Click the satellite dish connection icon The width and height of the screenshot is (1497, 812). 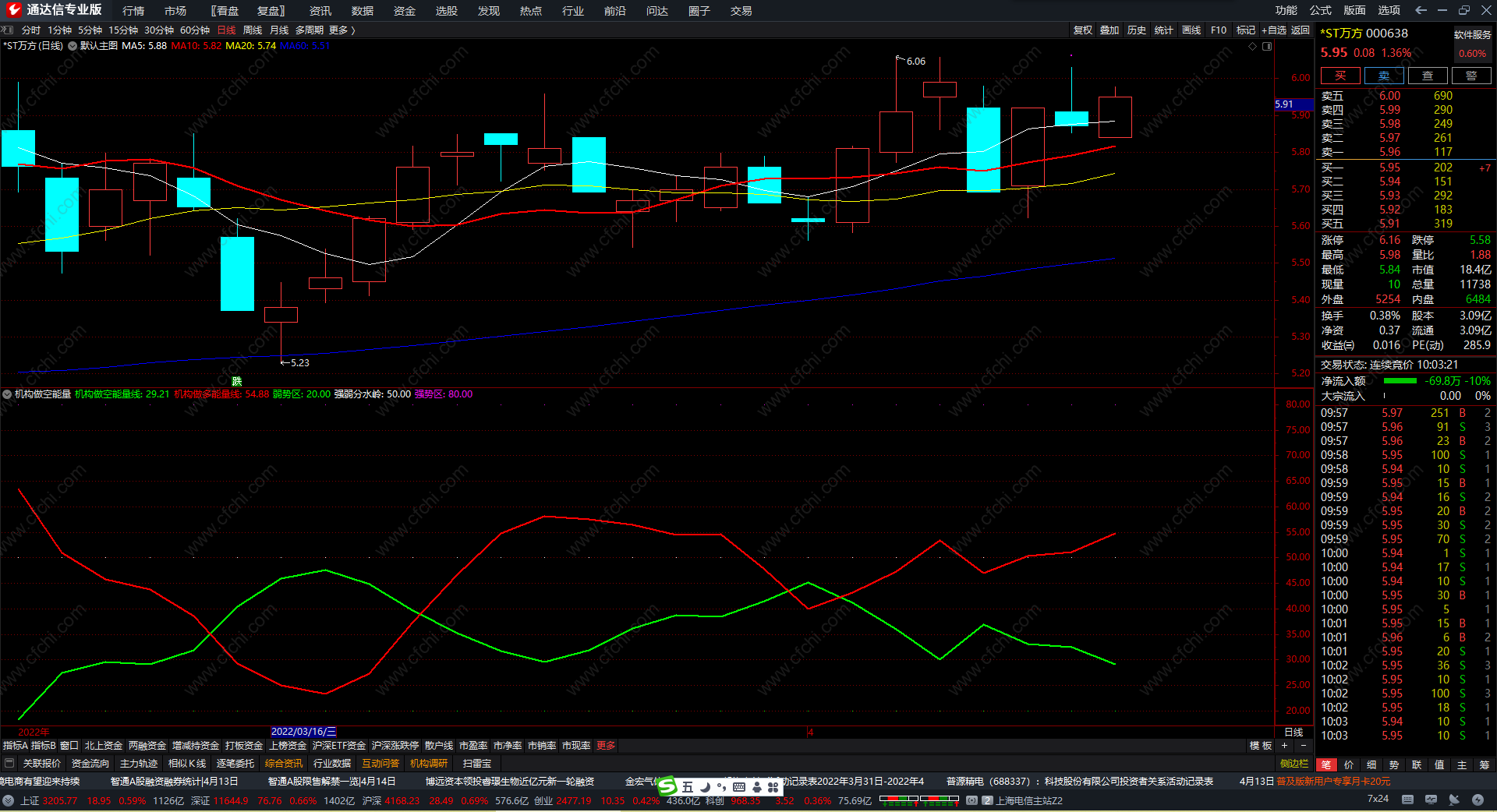(1454, 800)
